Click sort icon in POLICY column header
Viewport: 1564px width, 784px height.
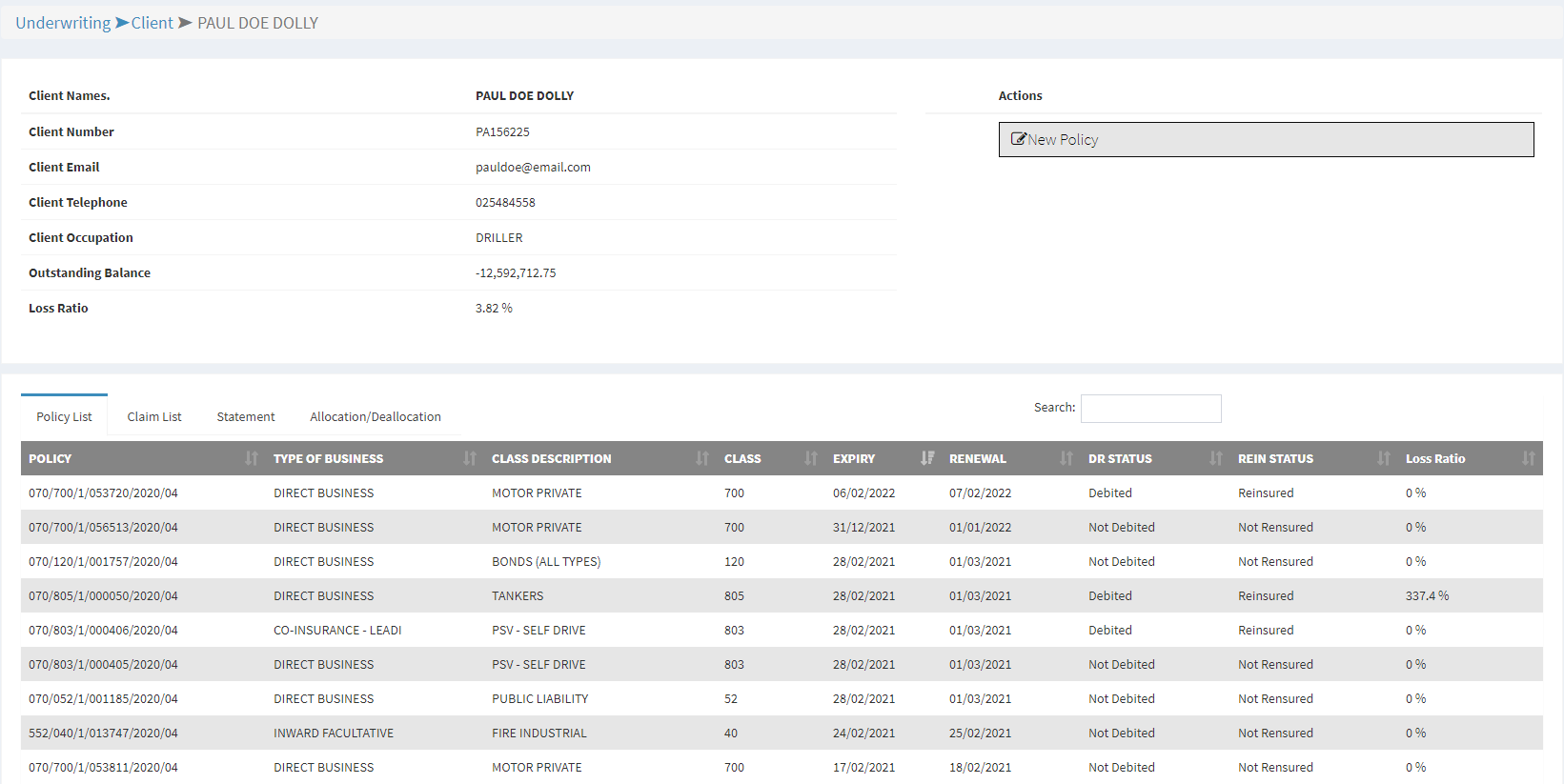point(252,458)
